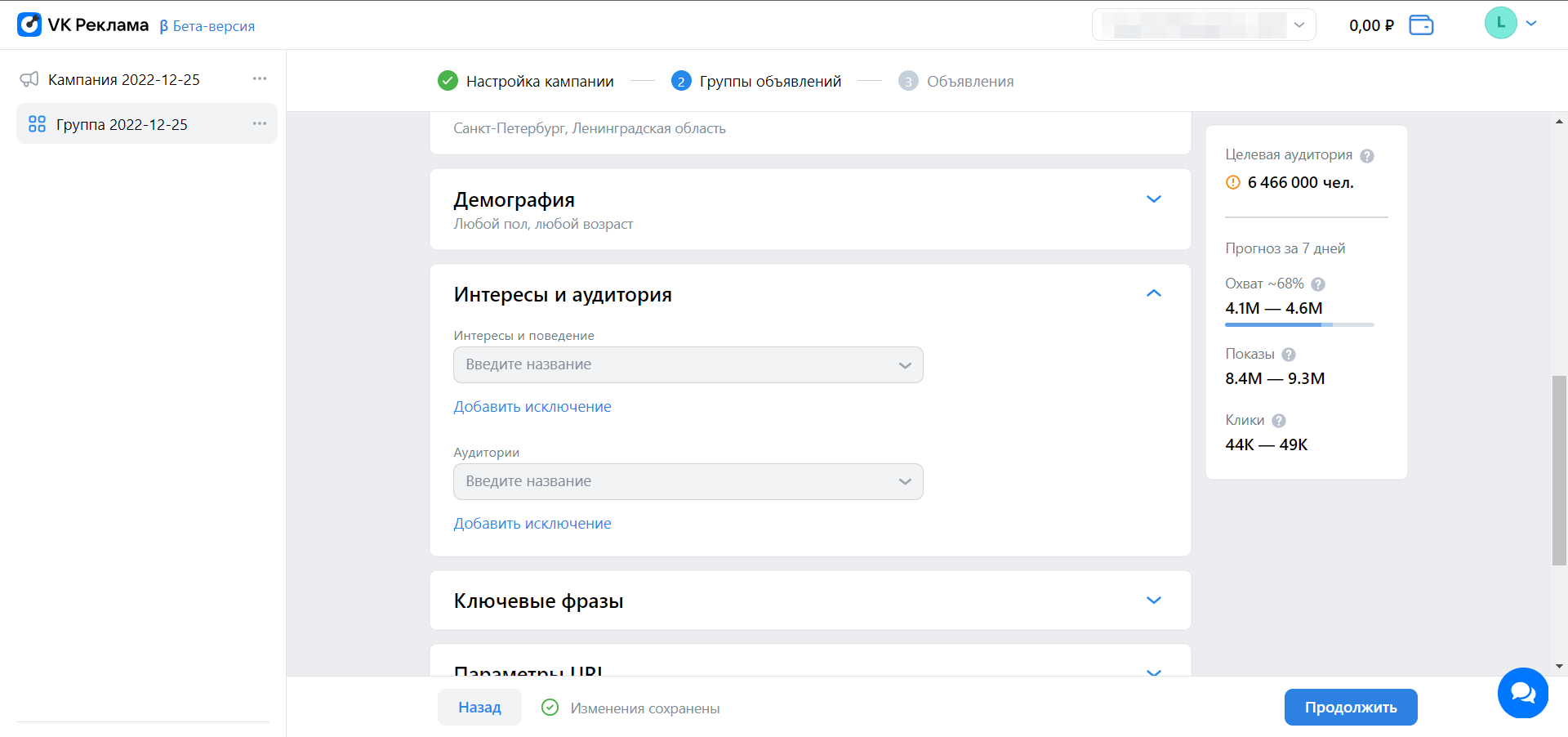This screenshot has width=1568, height=737.
Task: Click the Назад button
Action: (479, 708)
